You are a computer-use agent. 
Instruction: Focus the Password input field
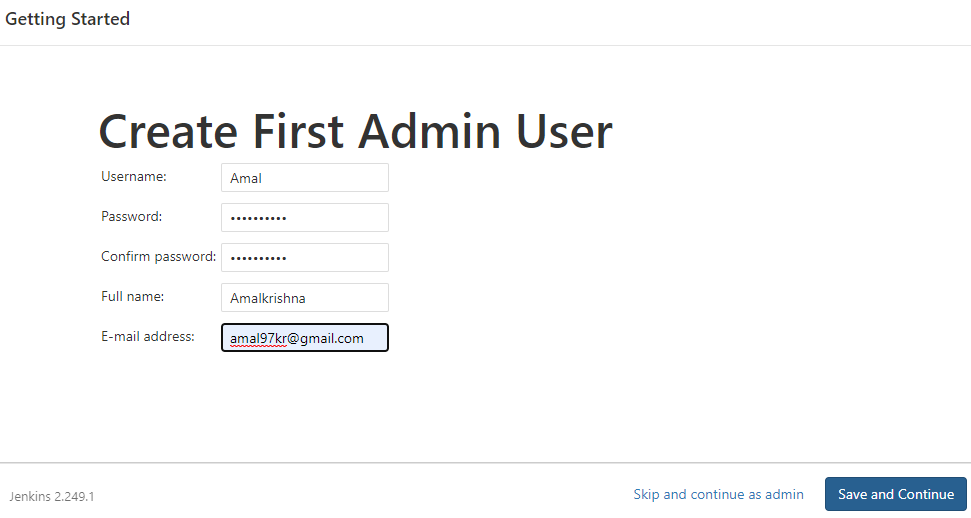305,217
